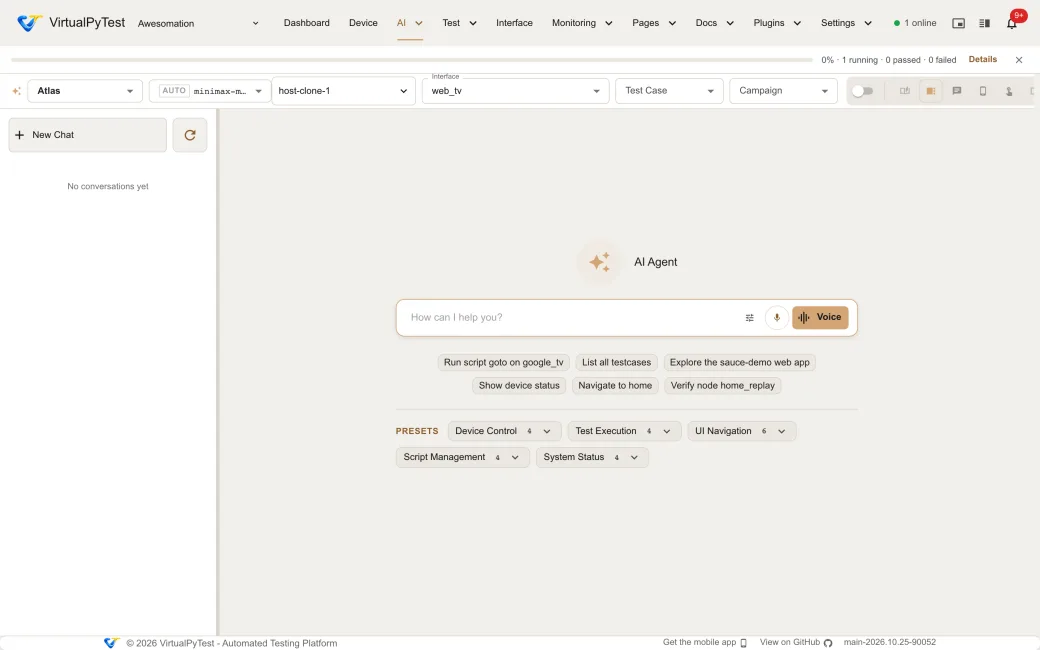This screenshot has height=650, width=1040.
Task: Click the picture-in-picture icon in header
Action: [958, 23]
